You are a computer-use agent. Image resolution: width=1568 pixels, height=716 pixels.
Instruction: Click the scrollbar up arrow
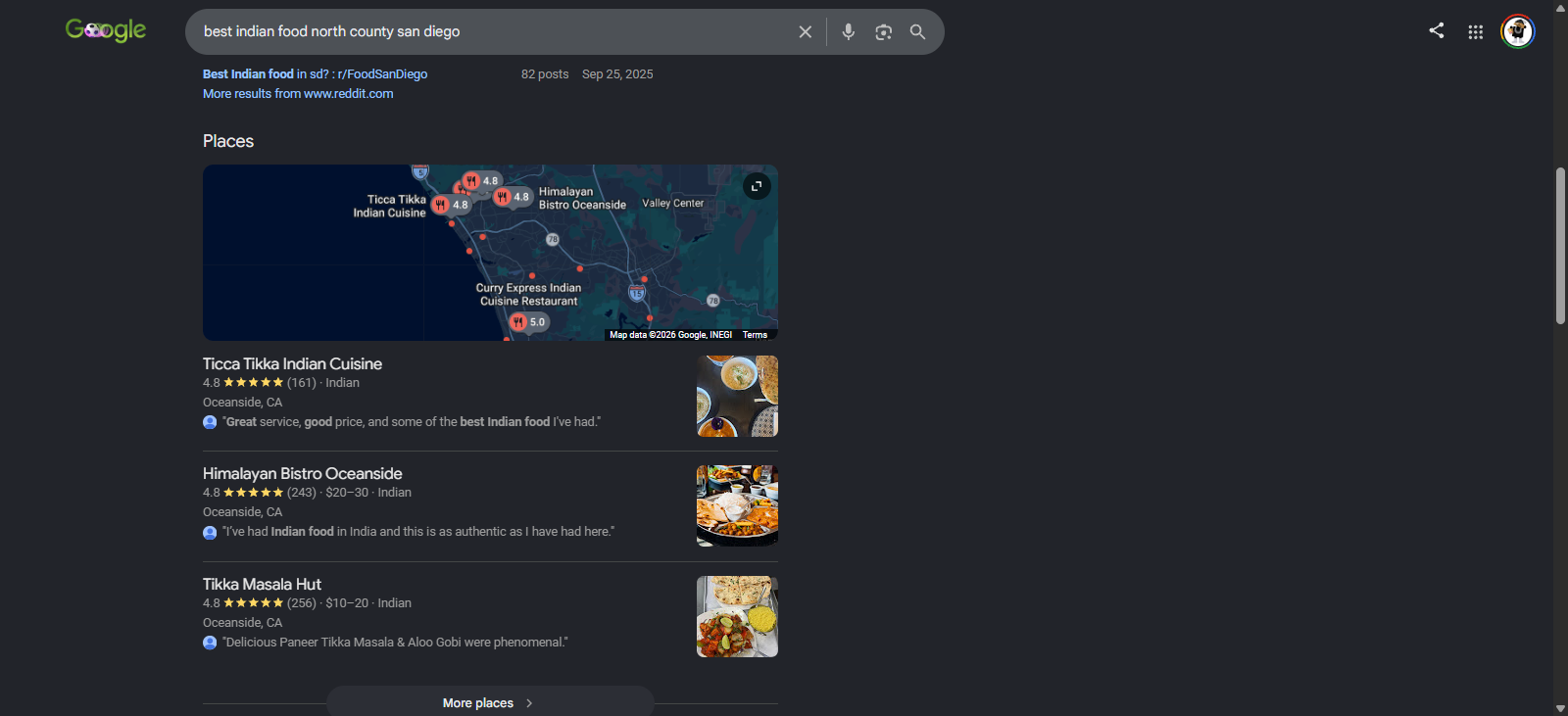click(x=1560, y=8)
